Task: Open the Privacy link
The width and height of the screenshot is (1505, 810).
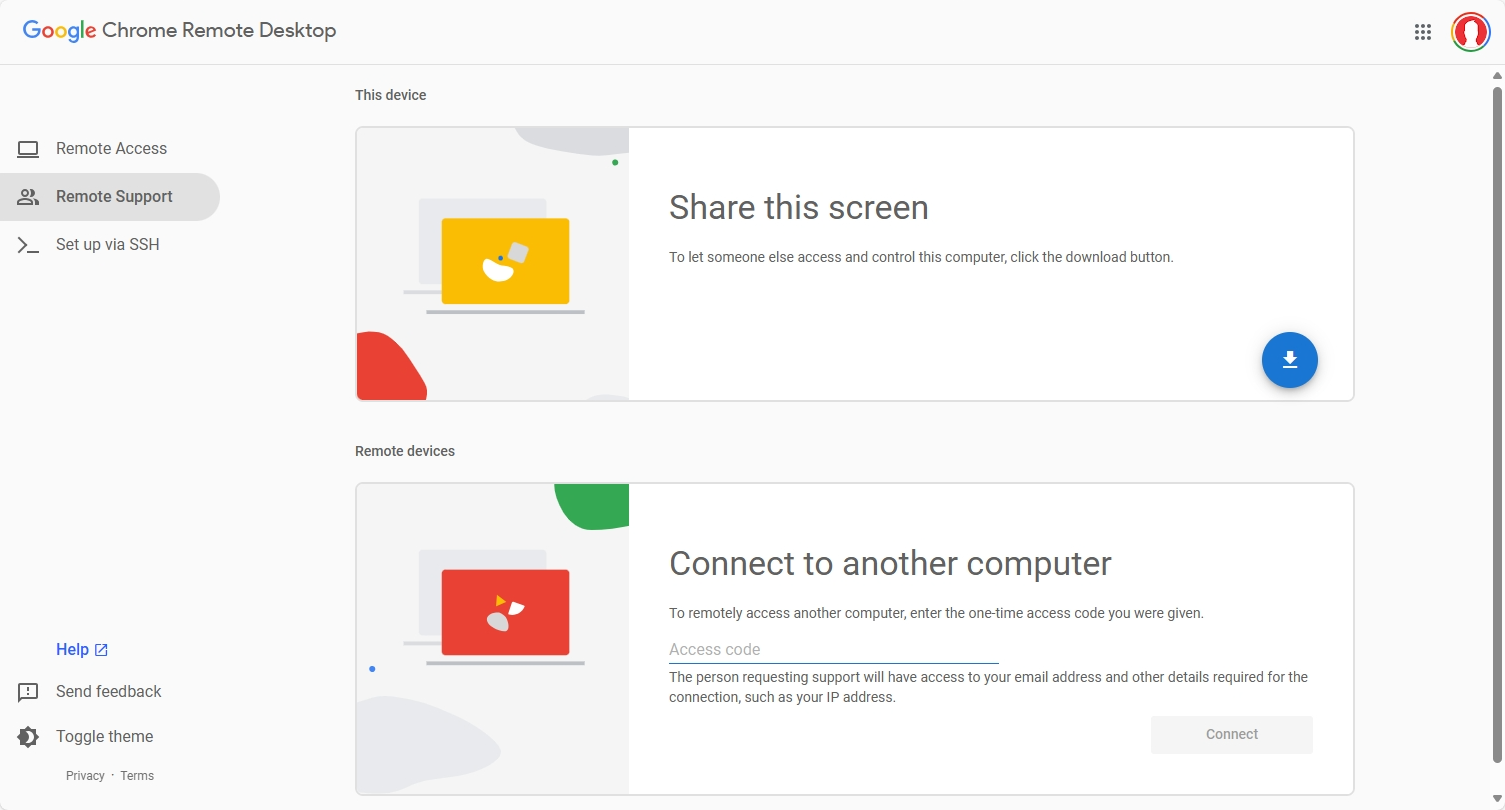Action: [85, 776]
